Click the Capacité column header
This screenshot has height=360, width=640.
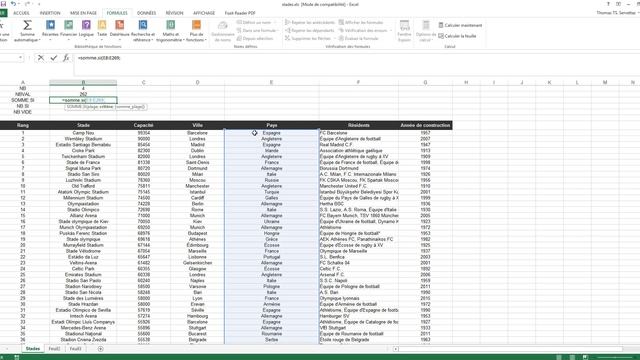(x=144, y=125)
